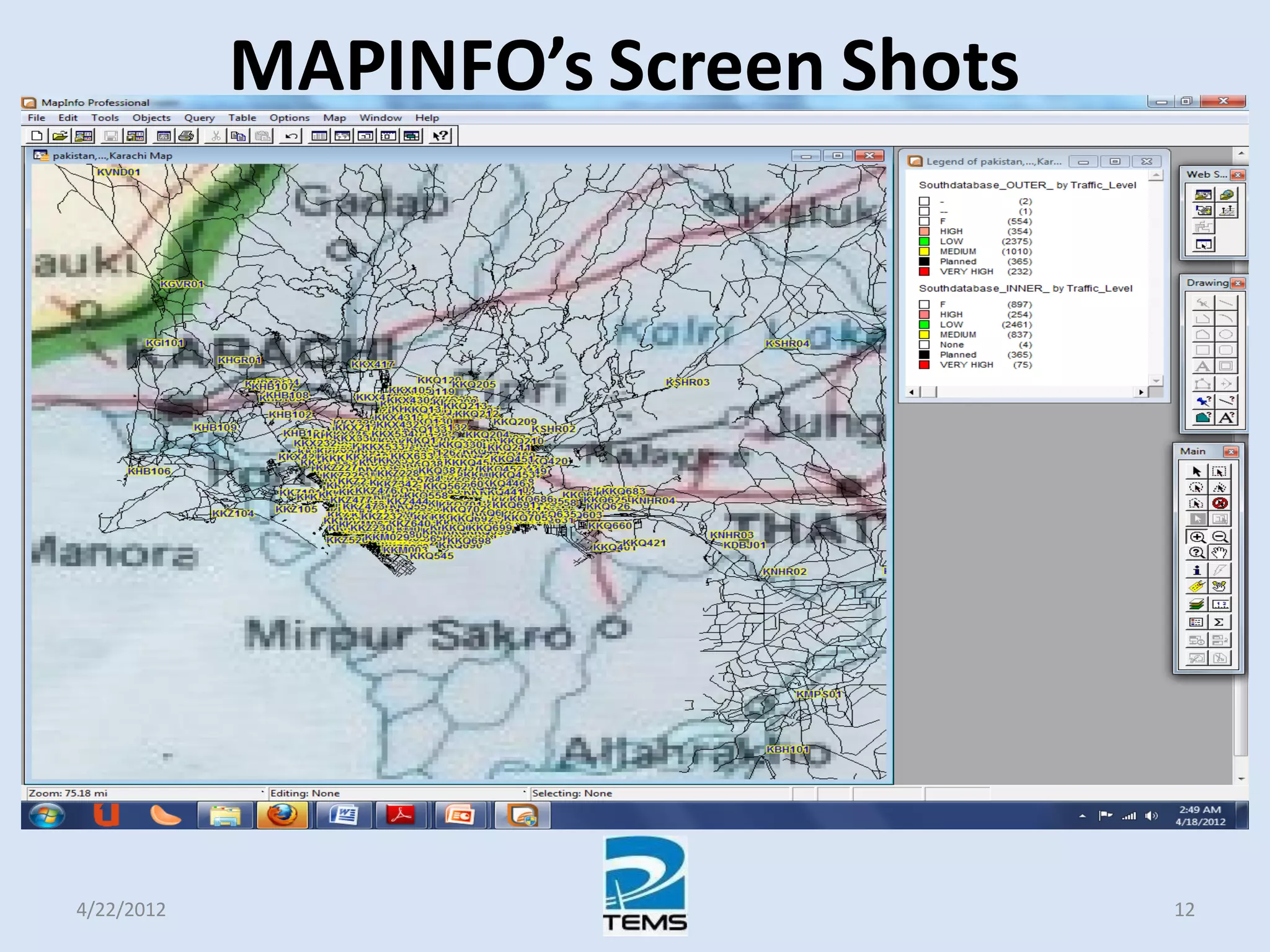Click the Show Legend icon in Main

(x=1197, y=622)
